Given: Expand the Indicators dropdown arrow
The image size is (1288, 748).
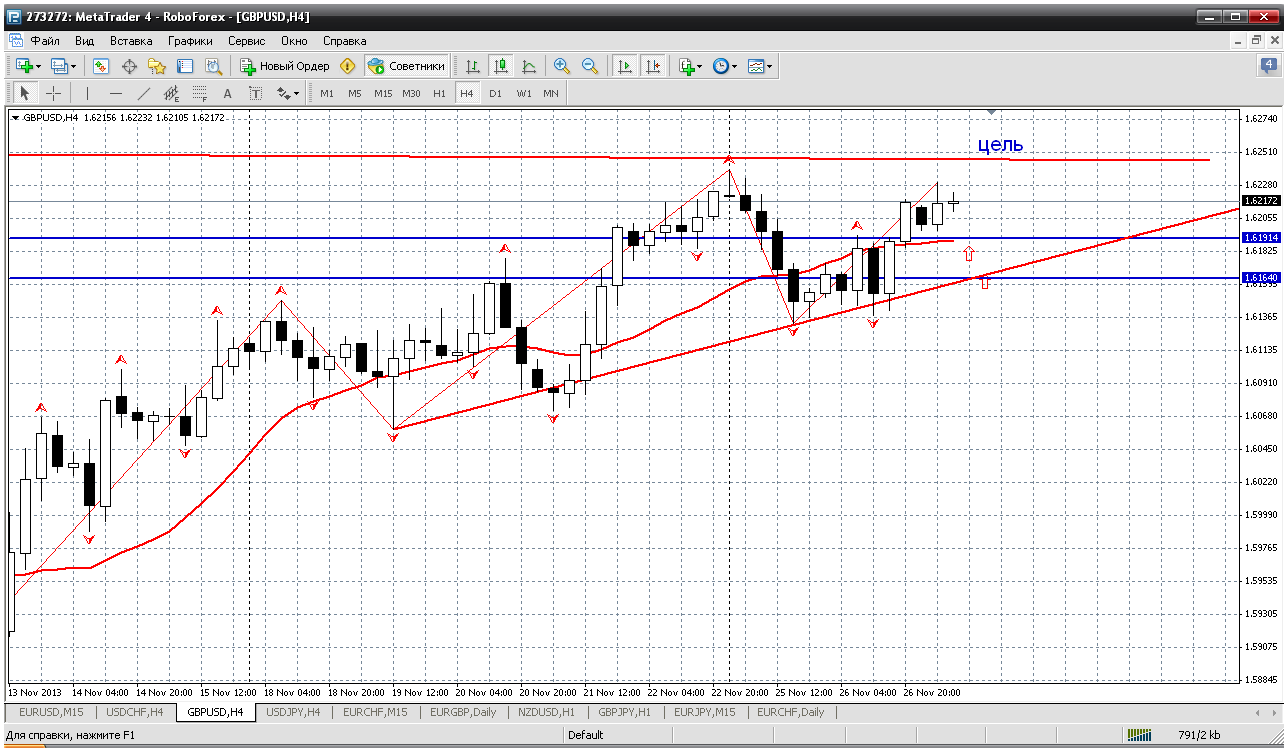Looking at the screenshot, I should [x=700, y=66].
